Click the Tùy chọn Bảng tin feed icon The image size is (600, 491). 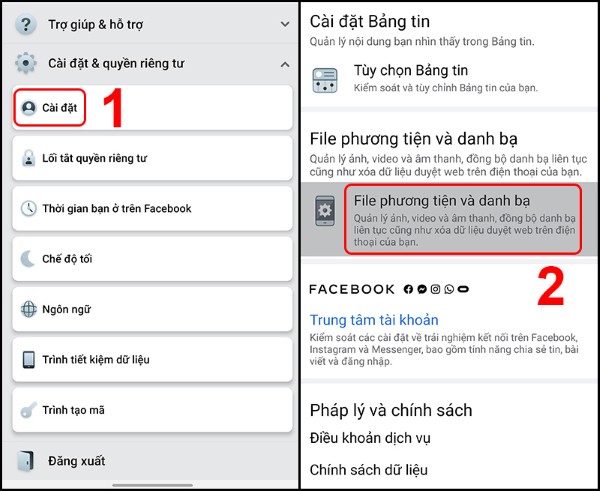pyautogui.click(x=325, y=80)
